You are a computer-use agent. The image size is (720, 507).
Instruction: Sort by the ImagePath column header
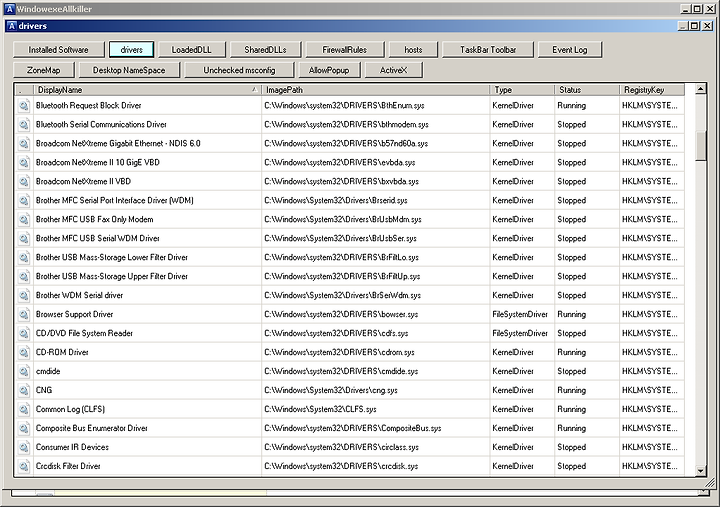(375, 90)
